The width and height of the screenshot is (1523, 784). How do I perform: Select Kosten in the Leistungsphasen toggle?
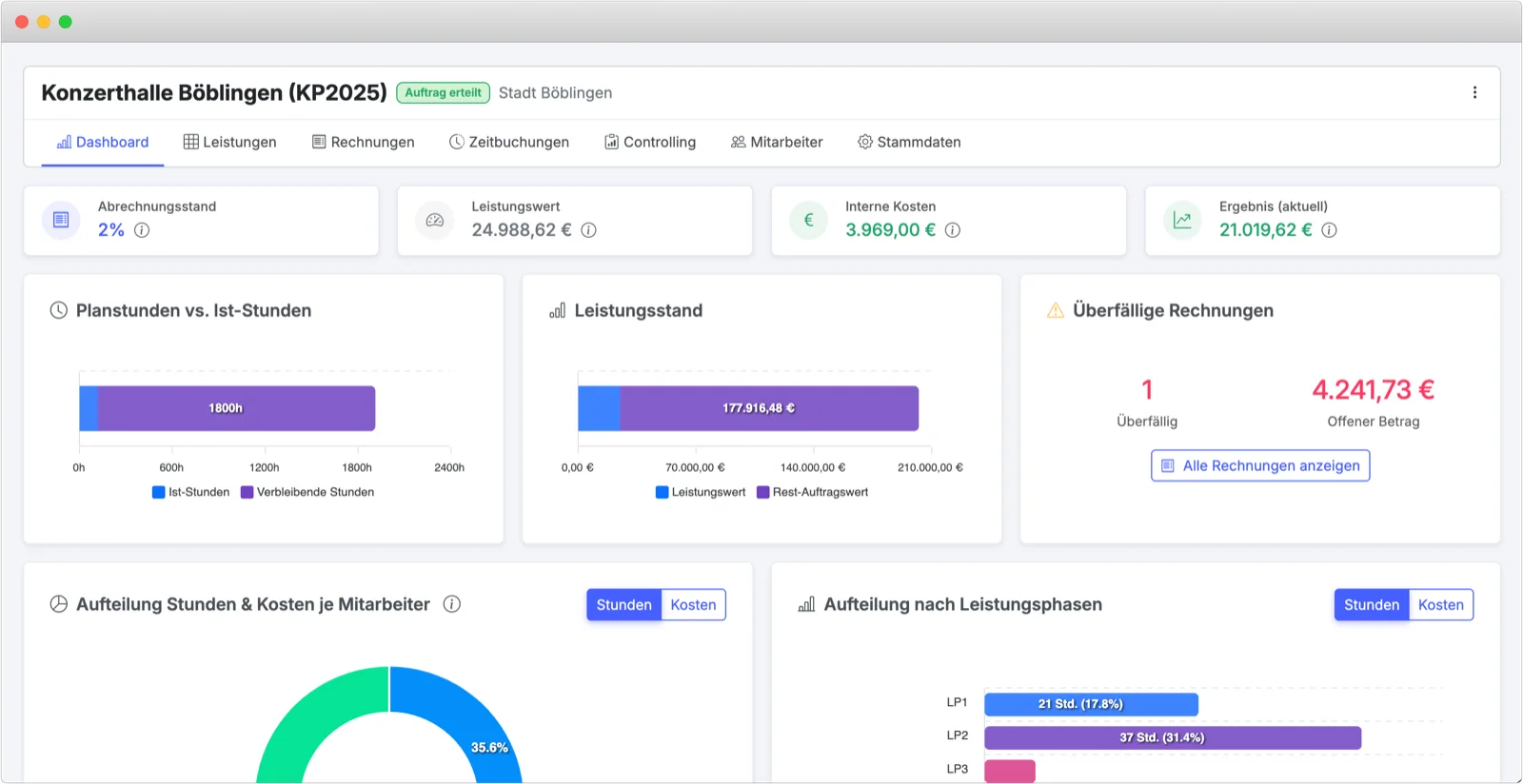pos(1441,605)
